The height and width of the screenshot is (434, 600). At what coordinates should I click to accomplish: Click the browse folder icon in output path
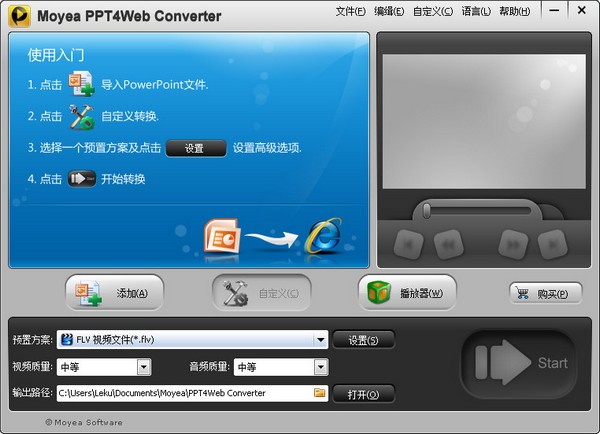point(320,393)
